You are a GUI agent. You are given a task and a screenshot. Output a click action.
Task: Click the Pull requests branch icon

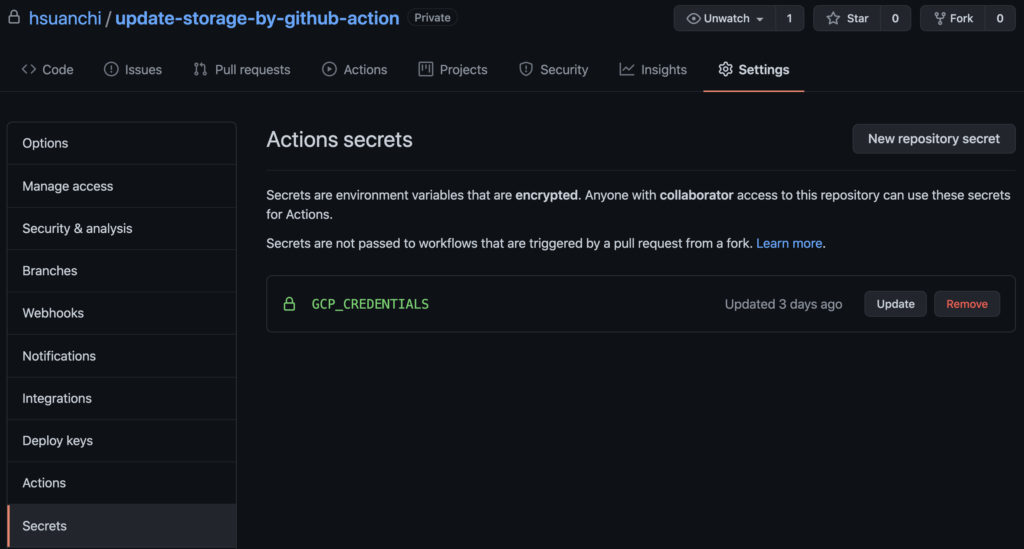point(200,69)
